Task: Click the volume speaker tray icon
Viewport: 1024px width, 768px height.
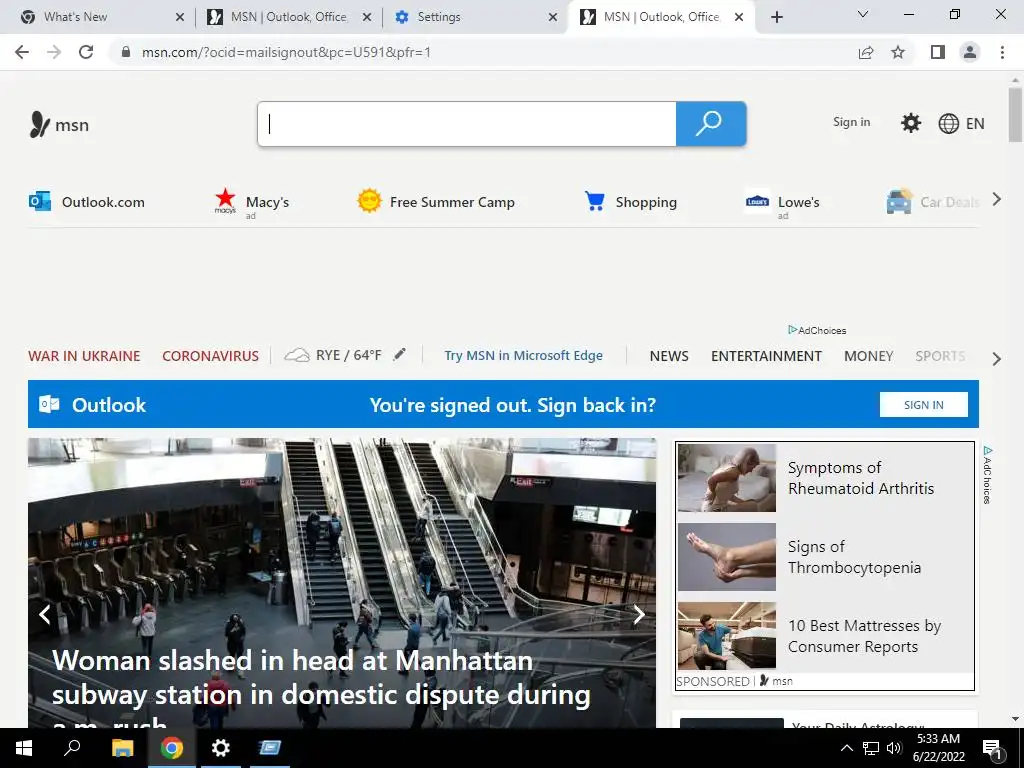Action: pos(894,748)
